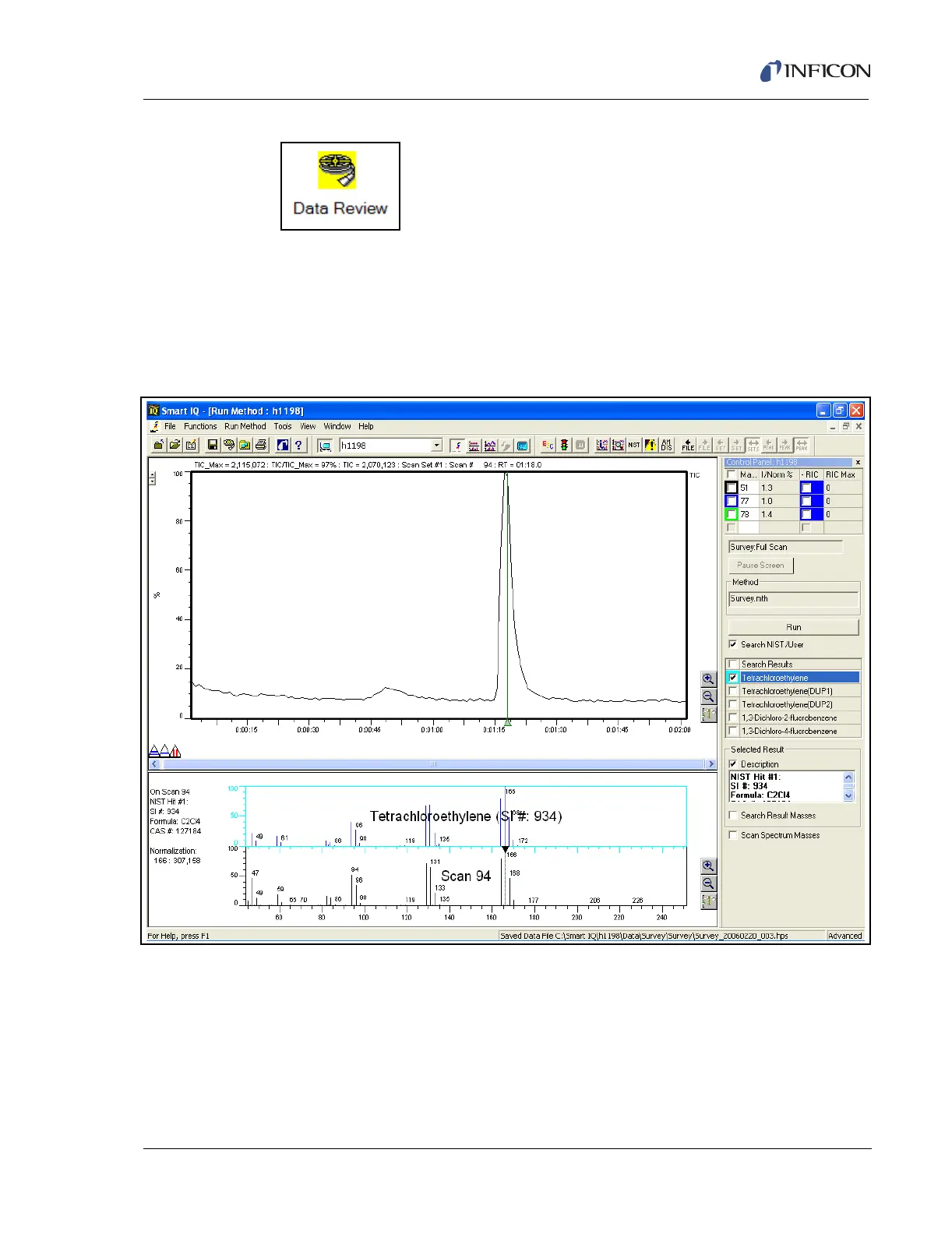Click chromatogram scrollbar left arrow
Screen dimensions: 952x1234
(154, 764)
